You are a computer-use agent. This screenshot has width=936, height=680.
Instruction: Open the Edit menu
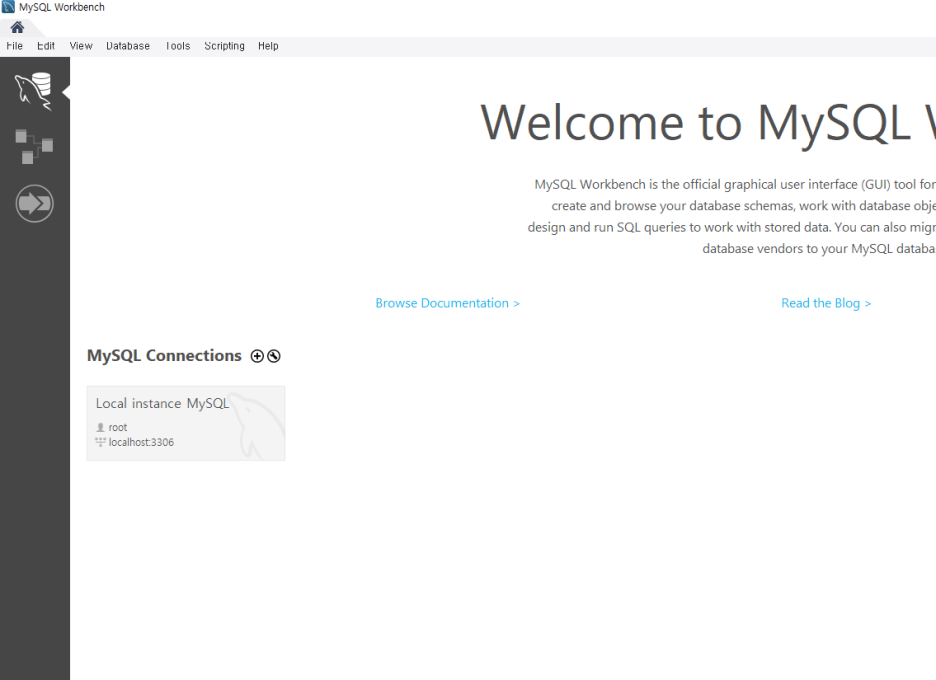(x=46, y=46)
